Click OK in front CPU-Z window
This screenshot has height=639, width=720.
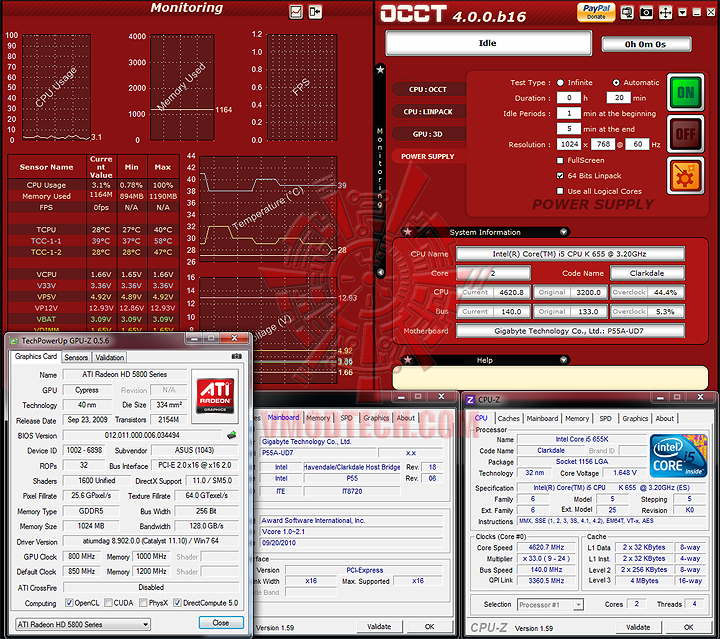click(x=688, y=627)
